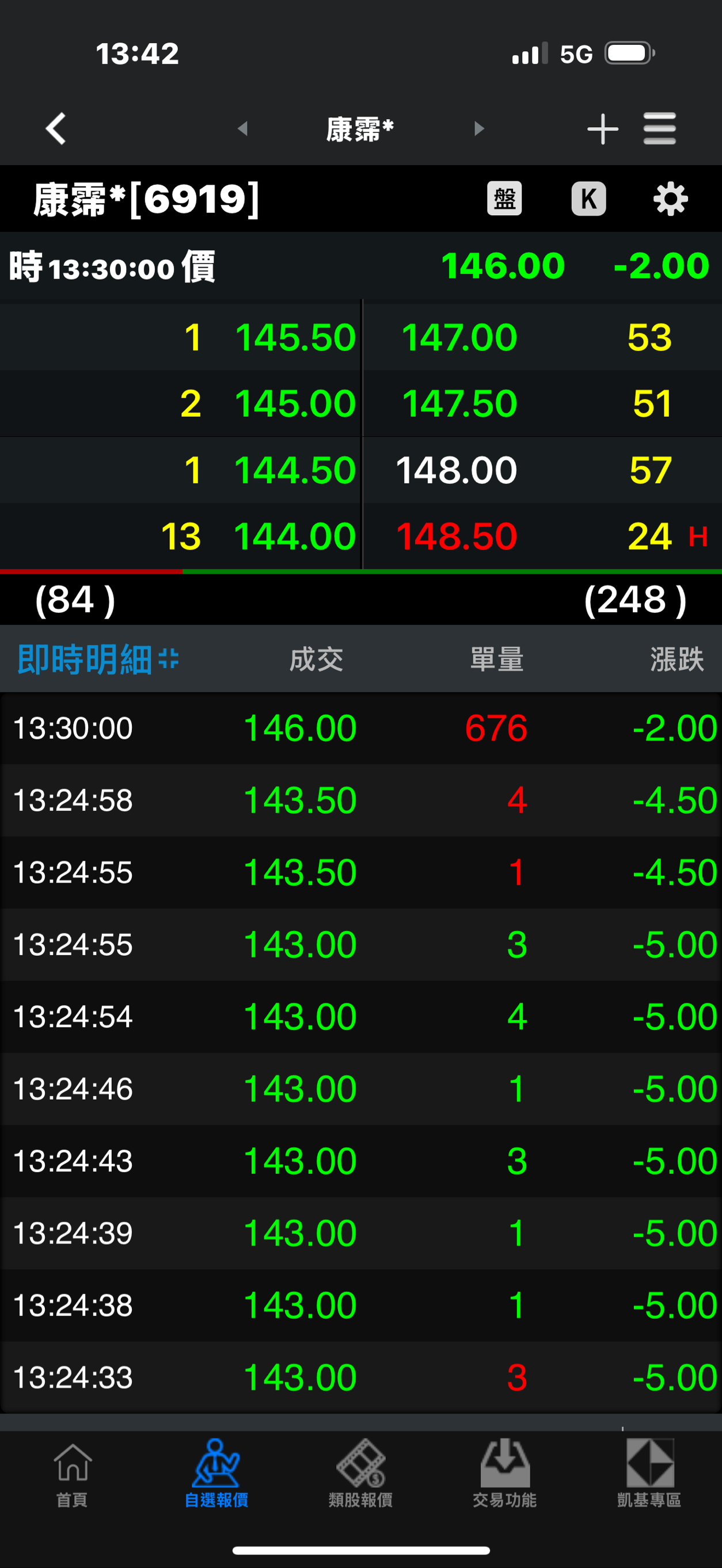
Task: Go back with the left chevron
Action: (55, 128)
